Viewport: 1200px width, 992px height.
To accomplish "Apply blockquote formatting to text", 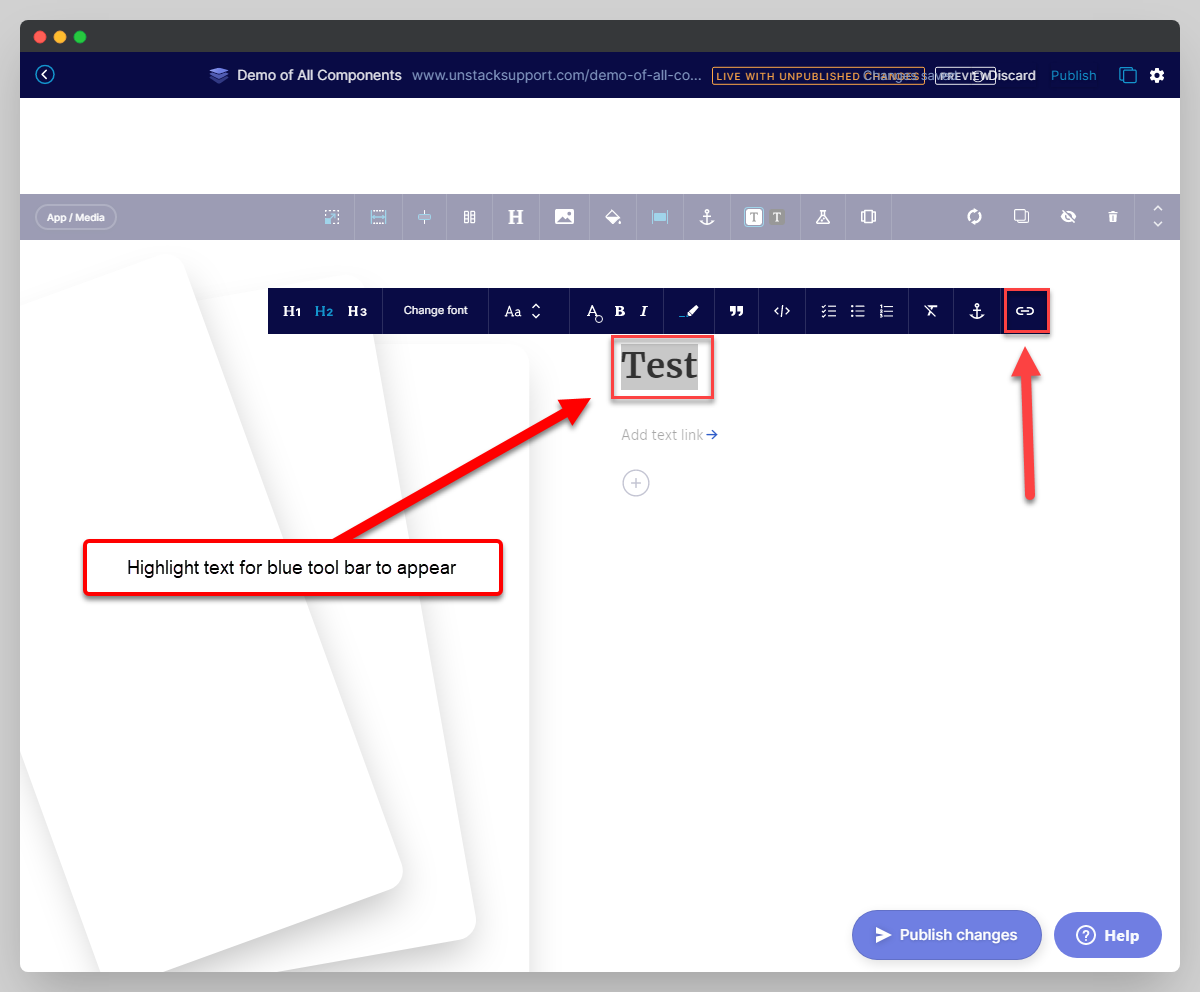I will coord(737,311).
